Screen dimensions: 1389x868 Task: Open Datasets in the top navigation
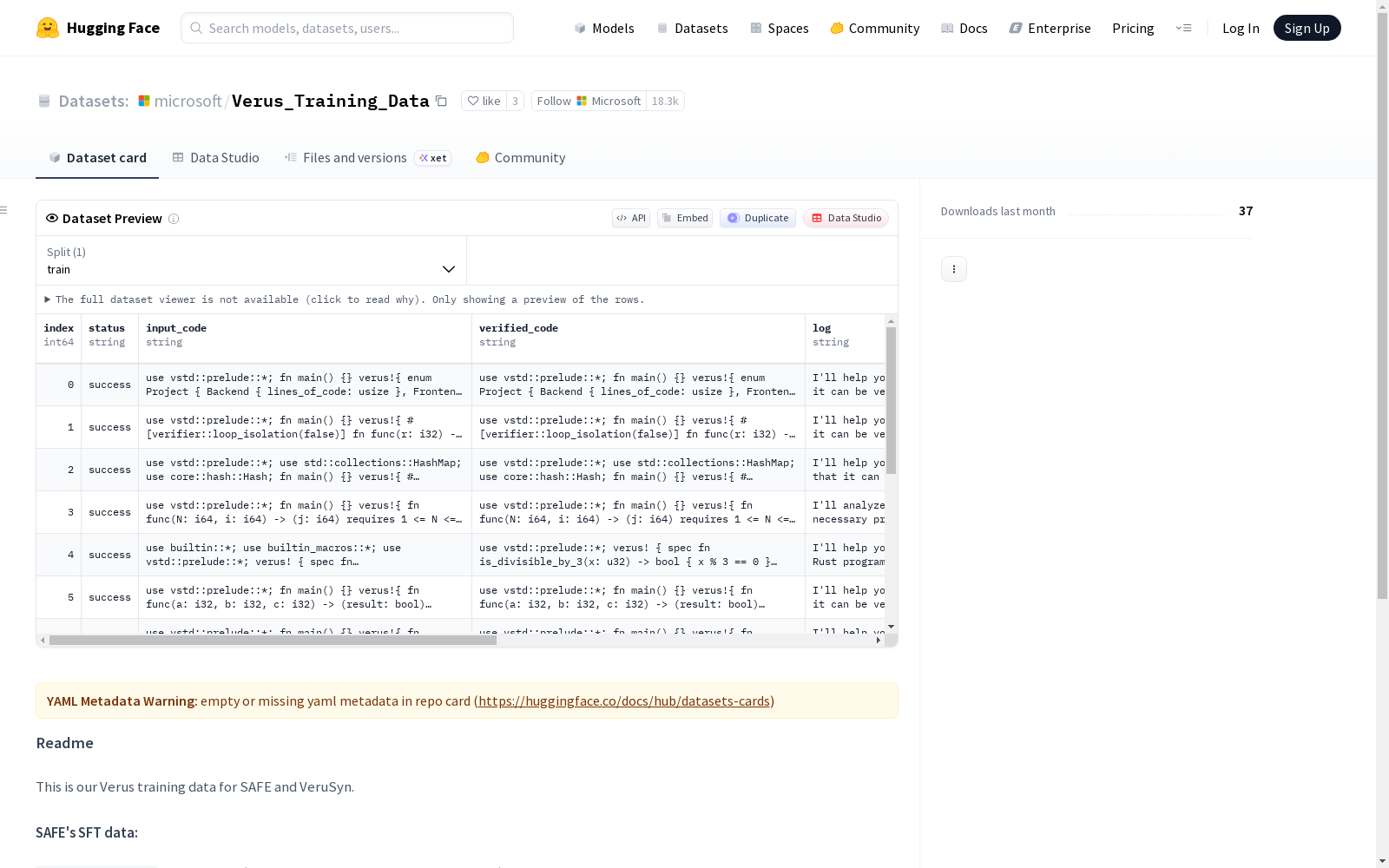click(692, 28)
